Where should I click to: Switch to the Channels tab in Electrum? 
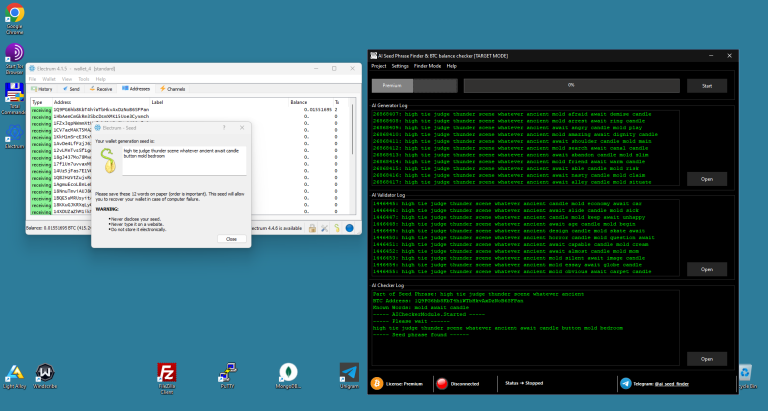pyautogui.click(x=172, y=89)
